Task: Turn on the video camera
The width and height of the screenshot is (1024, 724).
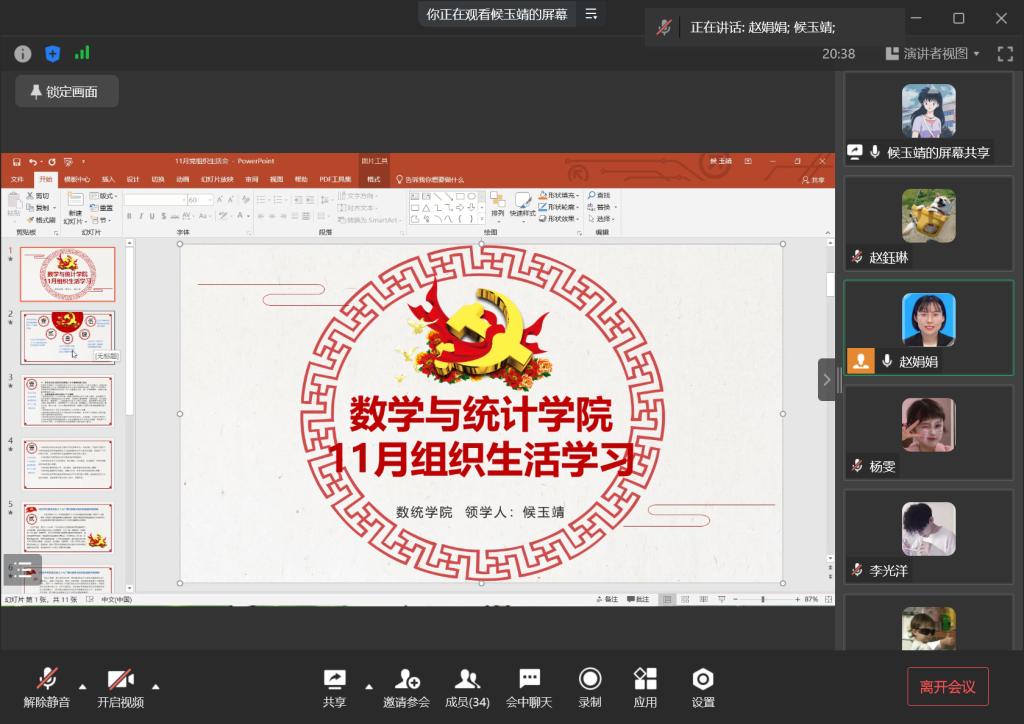Action: 120,680
